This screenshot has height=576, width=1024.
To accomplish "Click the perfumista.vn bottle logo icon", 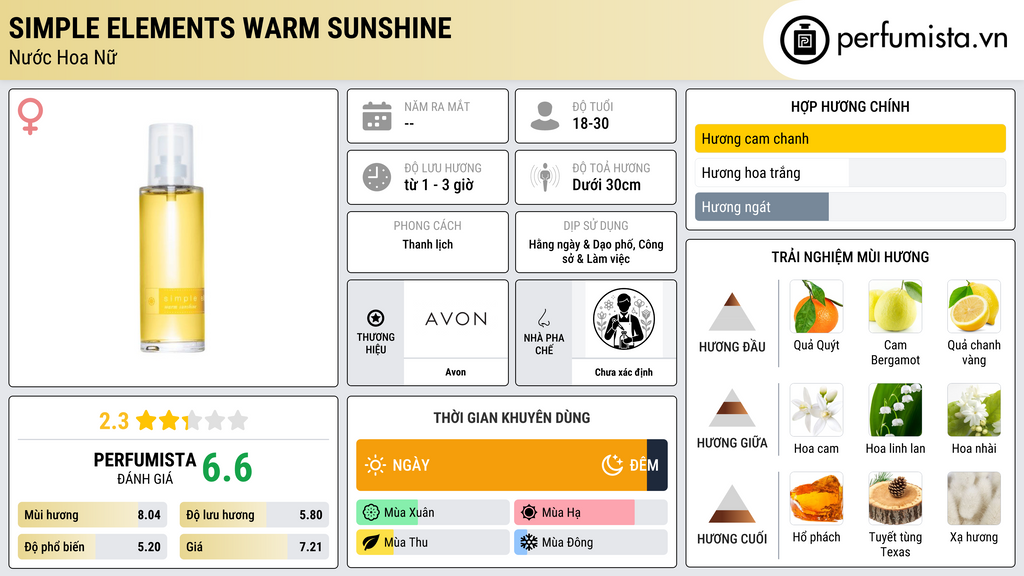I will 804,40.
